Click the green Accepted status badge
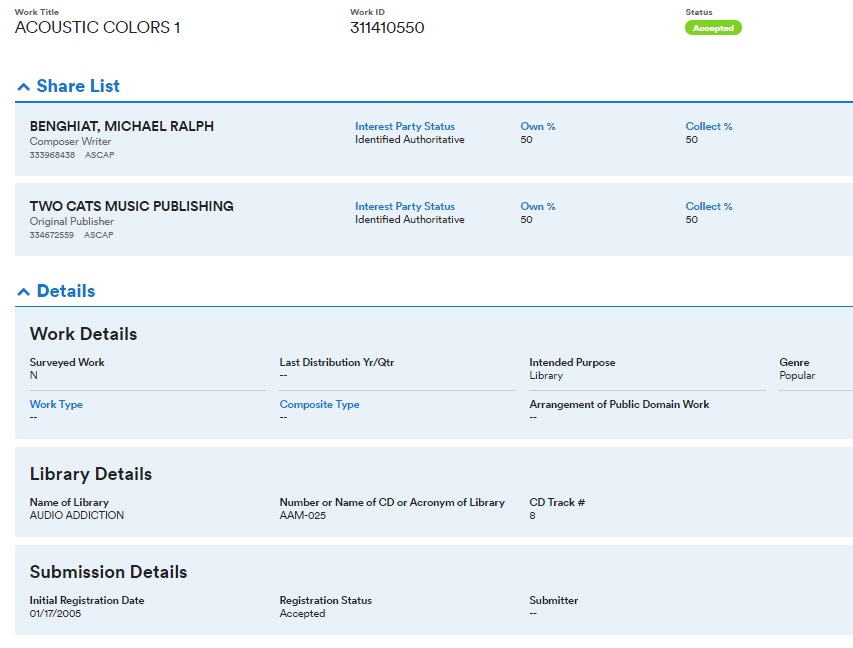This screenshot has height=648, width=853. pyautogui.click(x=713, y=28)
